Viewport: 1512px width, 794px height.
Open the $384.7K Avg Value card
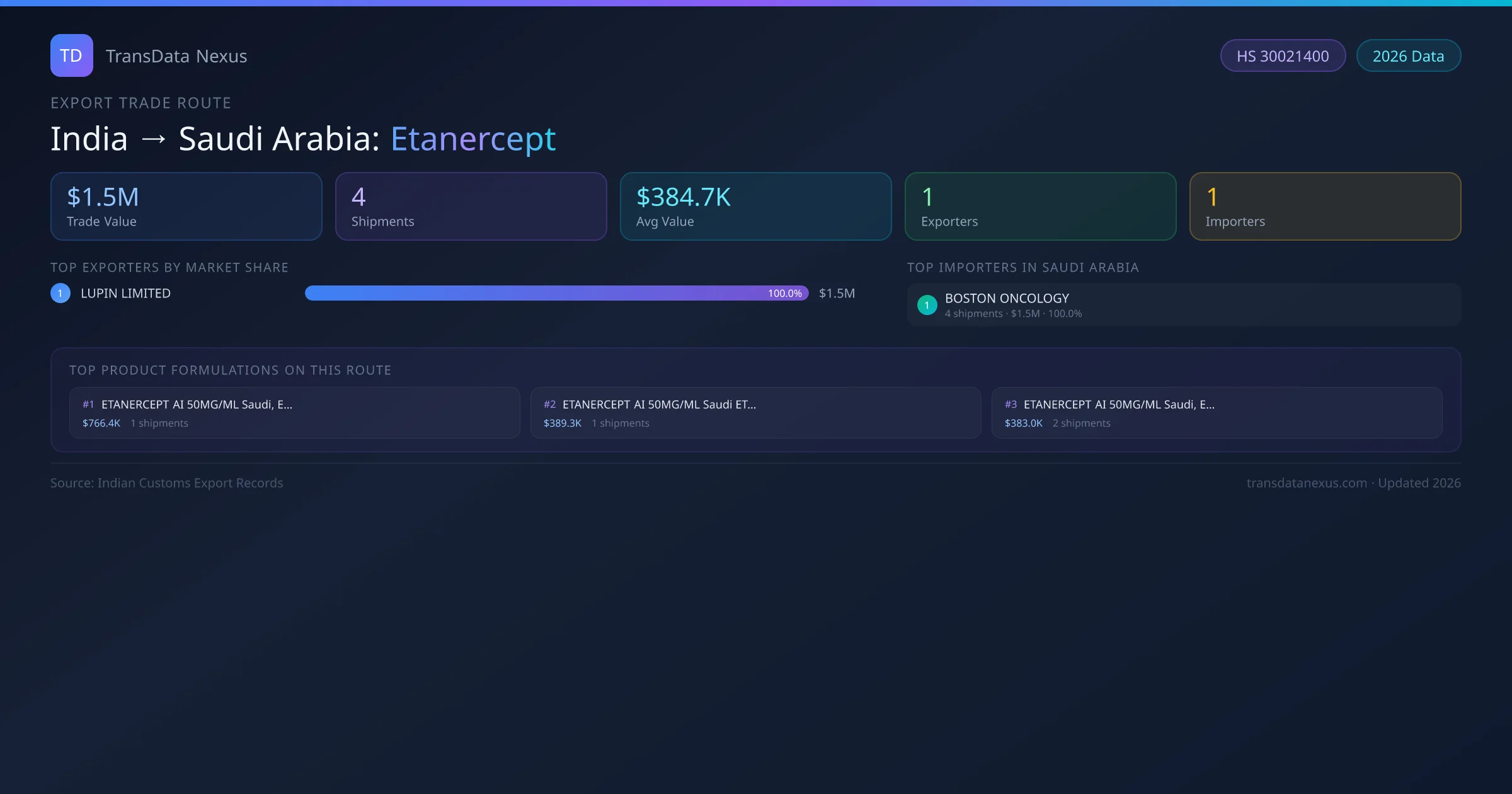[x=755, y=207]
